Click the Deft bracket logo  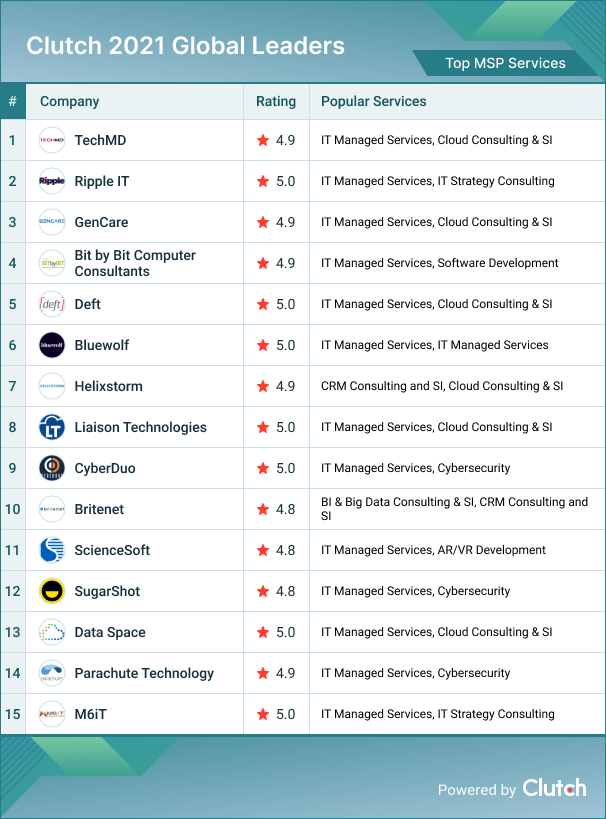tap(52, 304)
